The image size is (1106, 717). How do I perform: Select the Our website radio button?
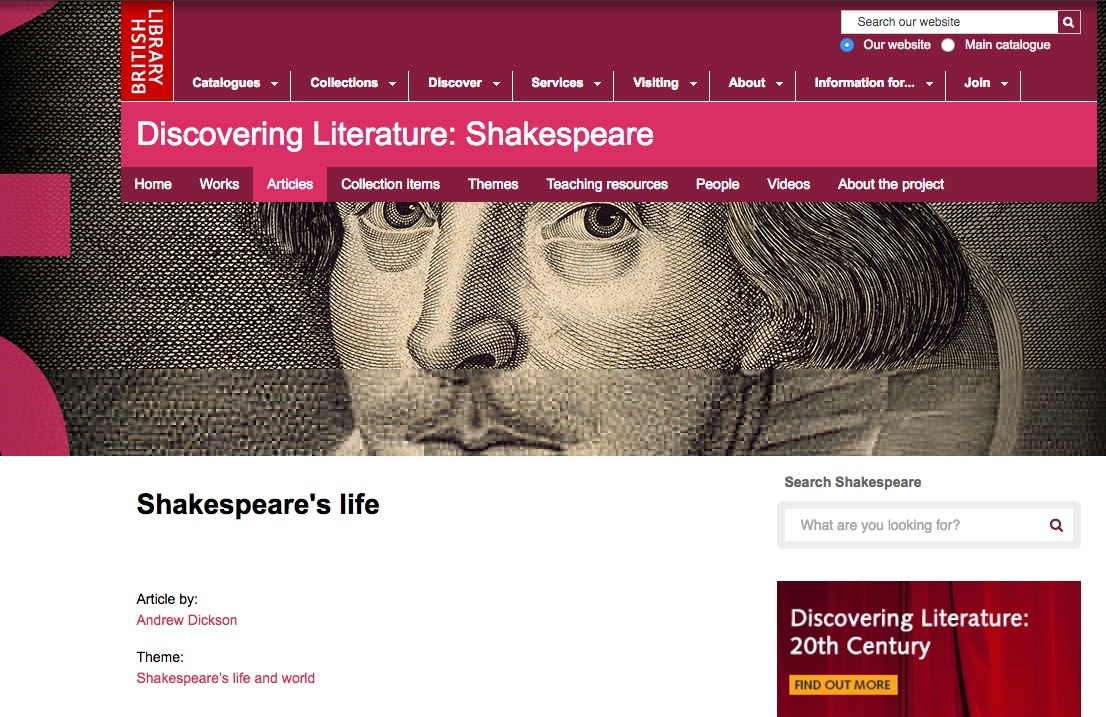[x=847, y=45]
